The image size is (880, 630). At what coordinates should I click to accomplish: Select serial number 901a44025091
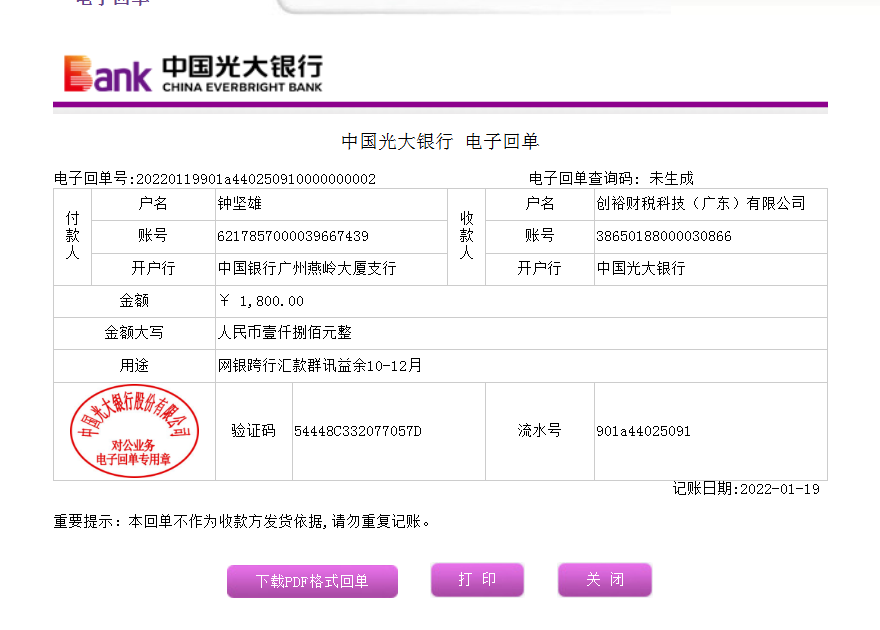pos(643,431)
